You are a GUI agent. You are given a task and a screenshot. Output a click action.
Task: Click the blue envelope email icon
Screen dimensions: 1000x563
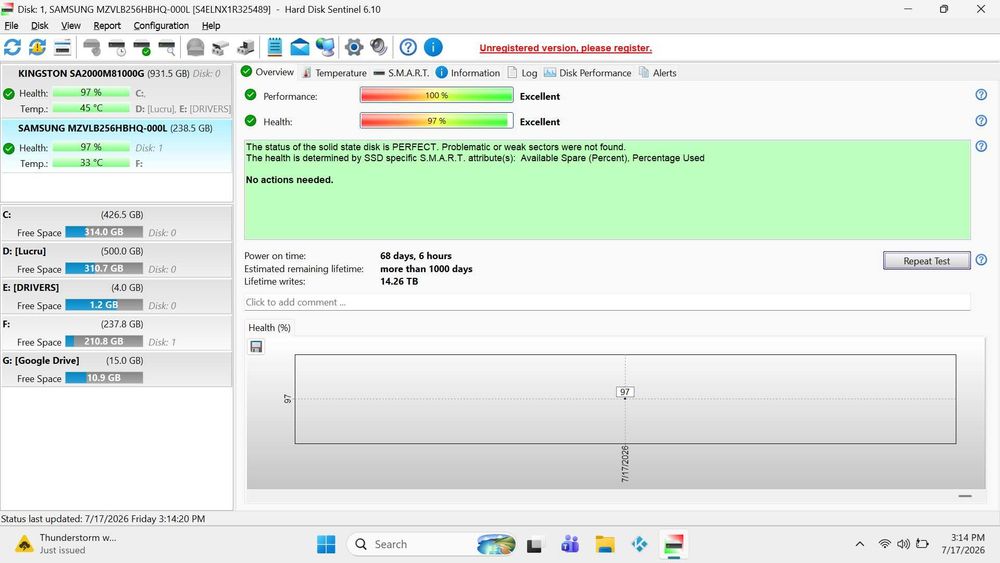pos(300,47)
